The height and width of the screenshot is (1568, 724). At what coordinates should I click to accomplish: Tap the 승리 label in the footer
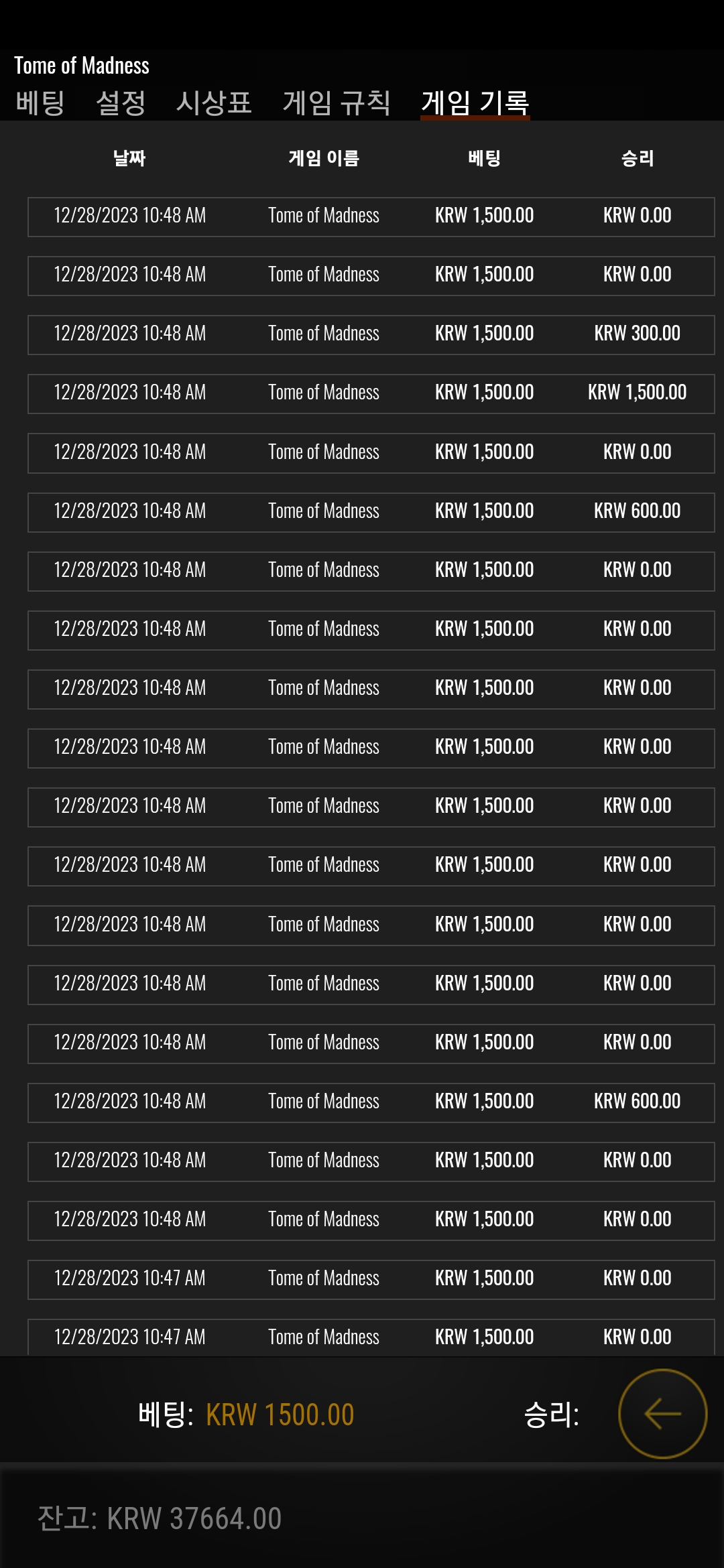[x=551, y=1415]
